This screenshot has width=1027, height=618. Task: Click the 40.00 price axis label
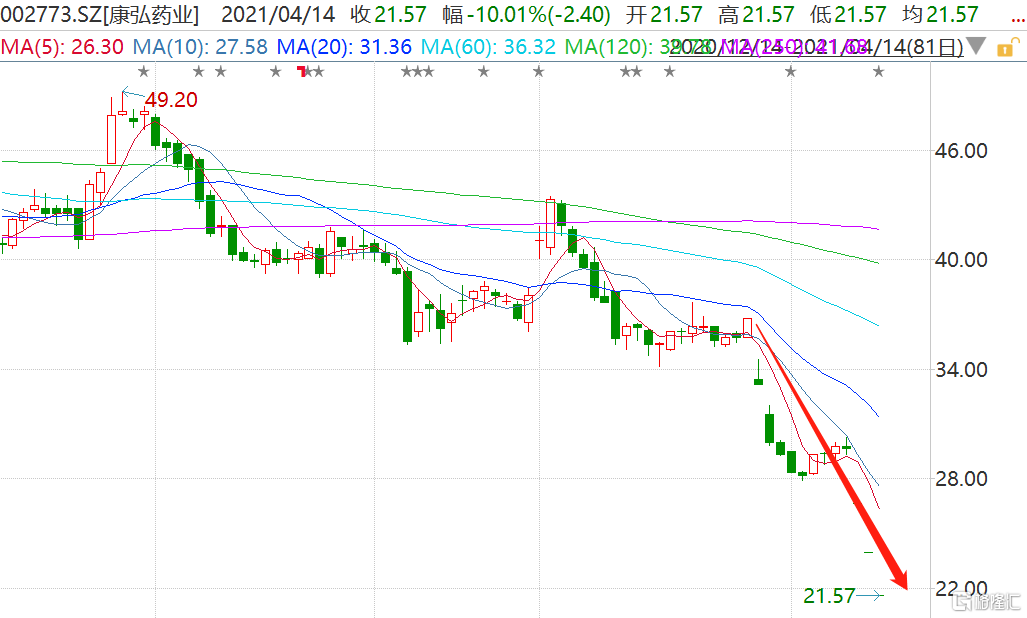point(961,260)
